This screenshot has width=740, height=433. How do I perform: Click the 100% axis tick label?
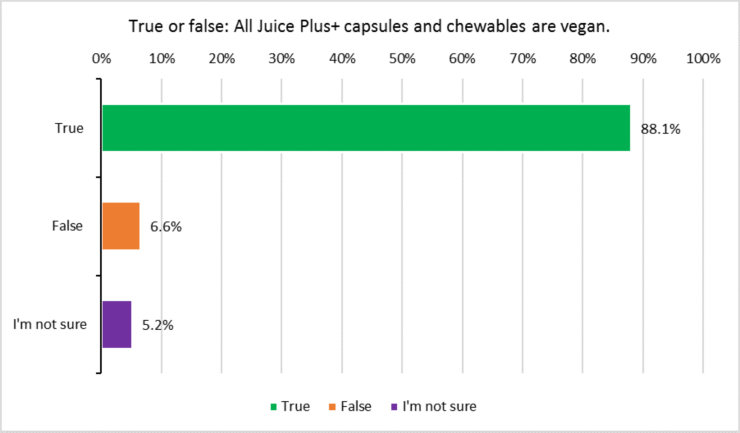coord(703,59)
